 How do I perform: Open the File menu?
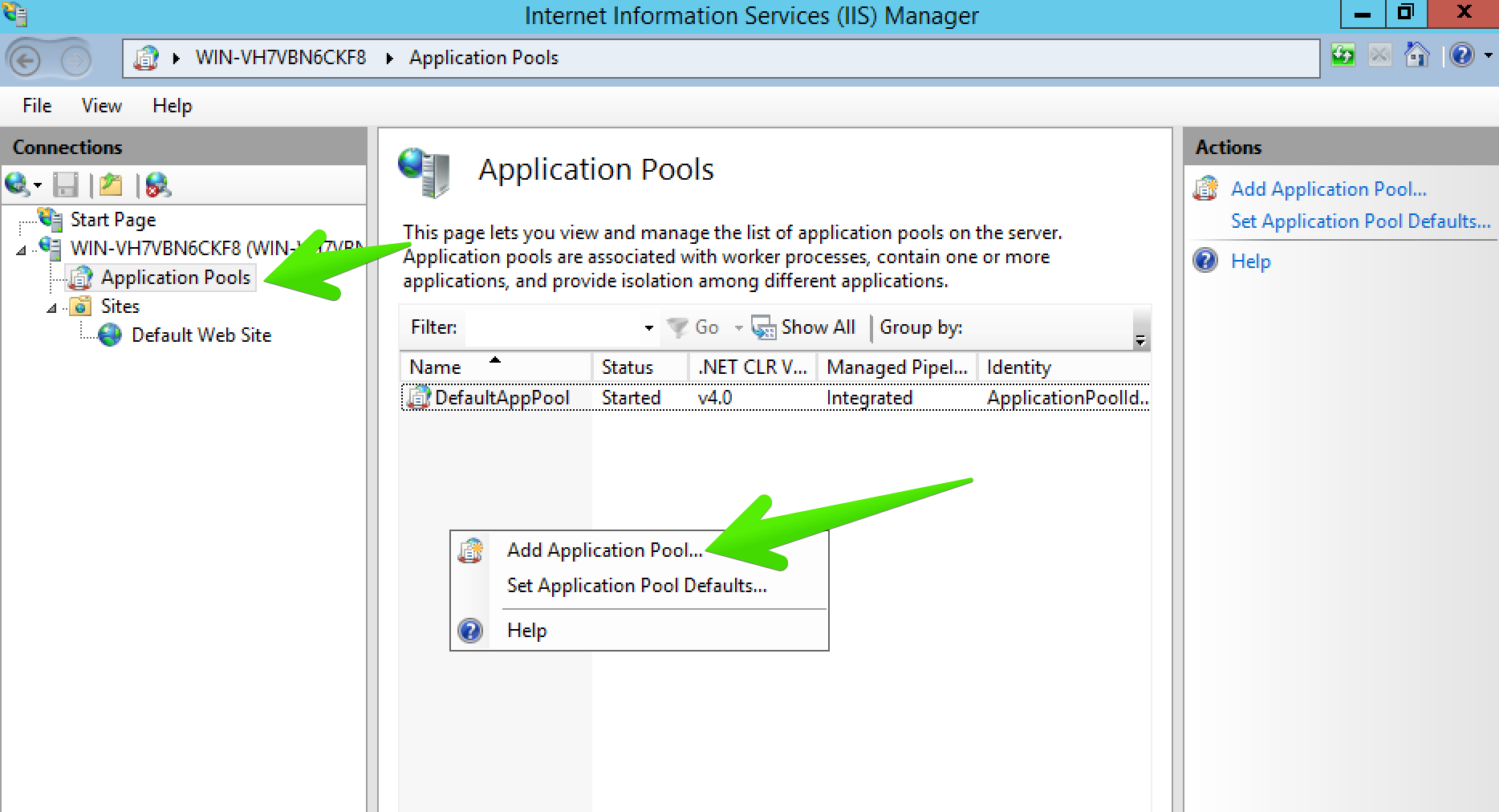click(x=37, y=106)
